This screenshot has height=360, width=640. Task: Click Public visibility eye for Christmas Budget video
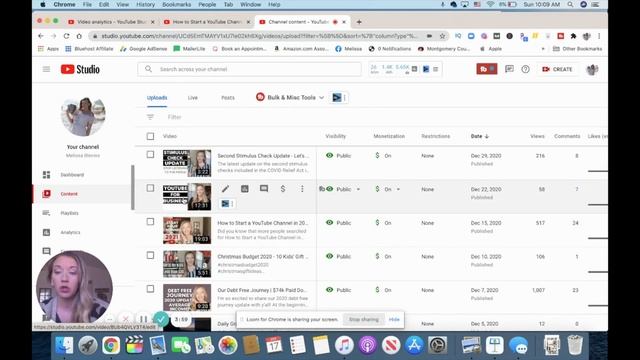[x=329, y=256]
